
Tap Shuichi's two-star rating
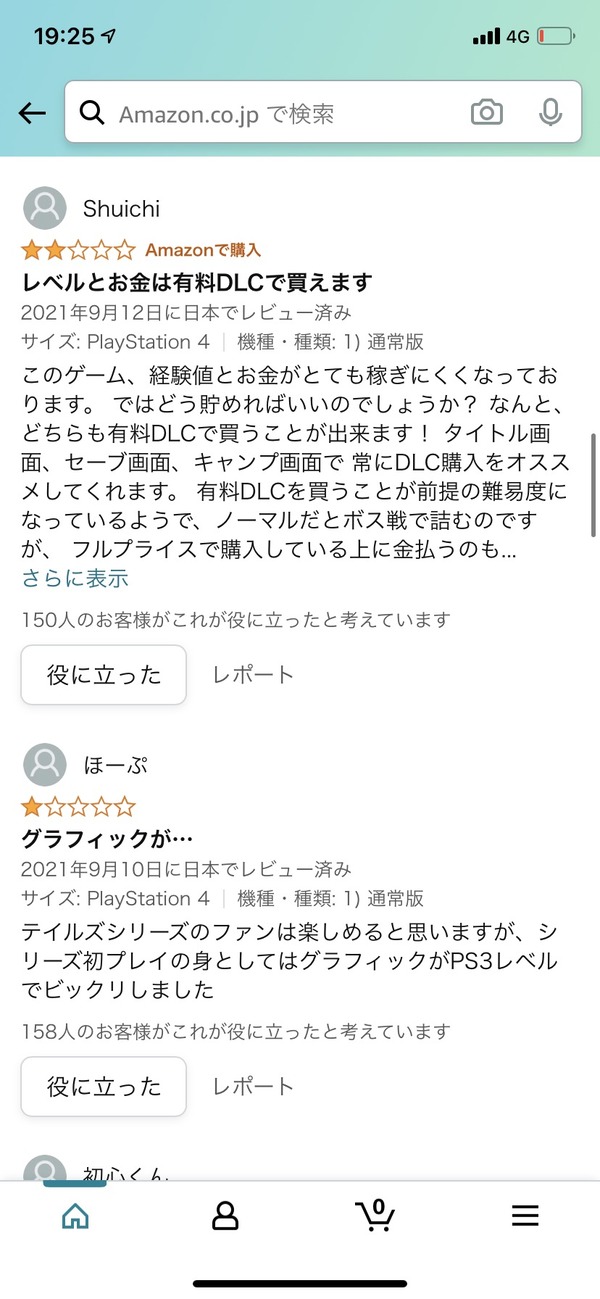pos(78,249)
